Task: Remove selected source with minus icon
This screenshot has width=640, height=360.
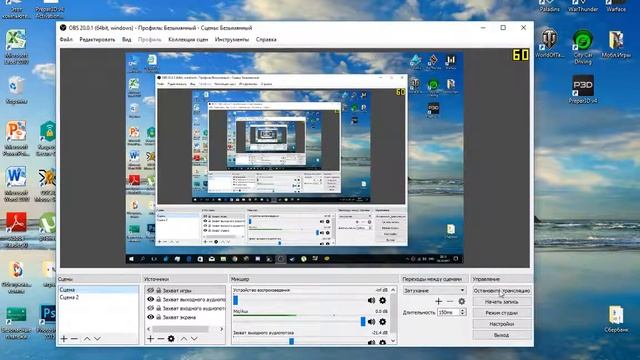Action: click(x=160, y=338)
